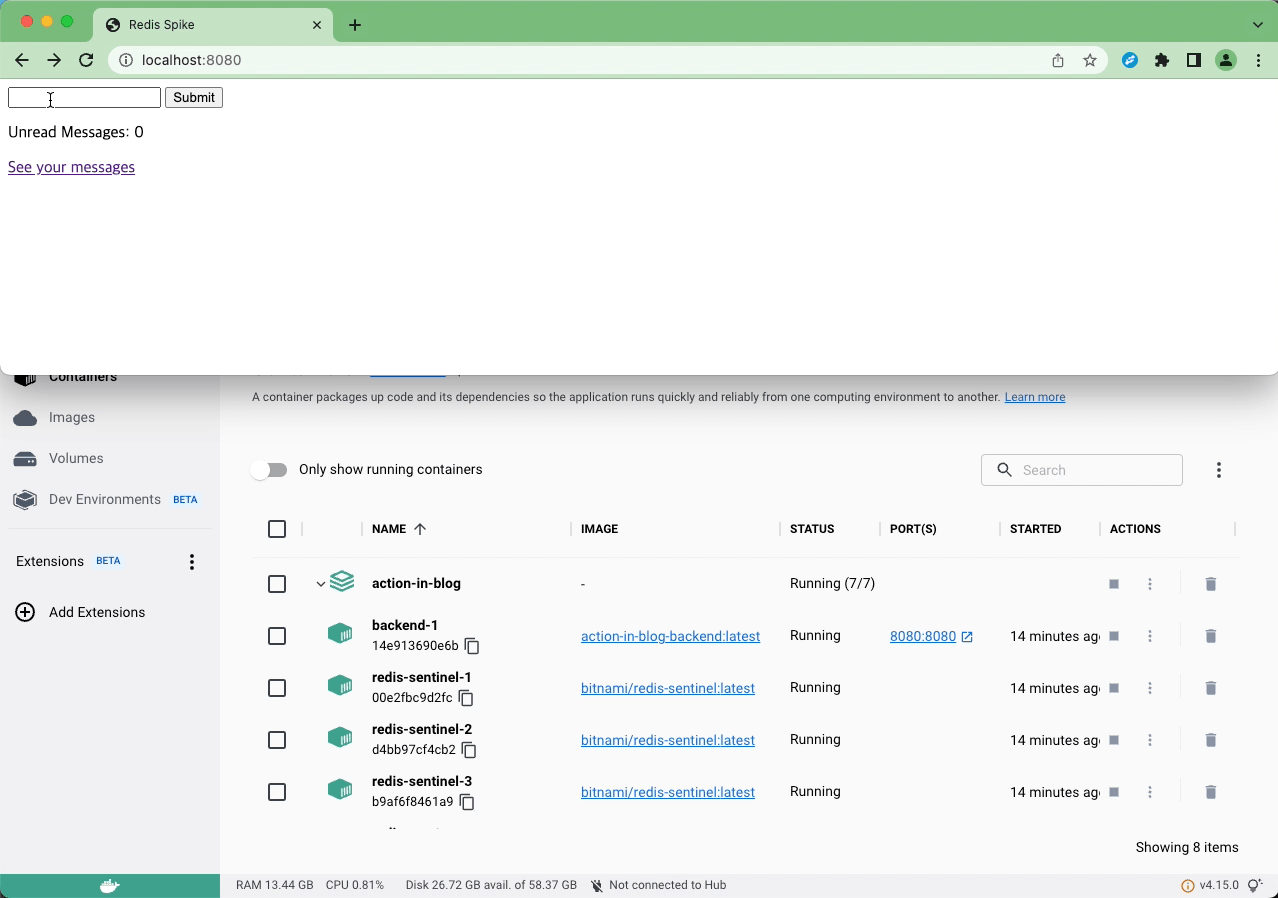This screenshot has width=1278, height=898.
Task: Bookmark this tab with the star icon
Action: pyautogui.click(x=1090, y=60)
